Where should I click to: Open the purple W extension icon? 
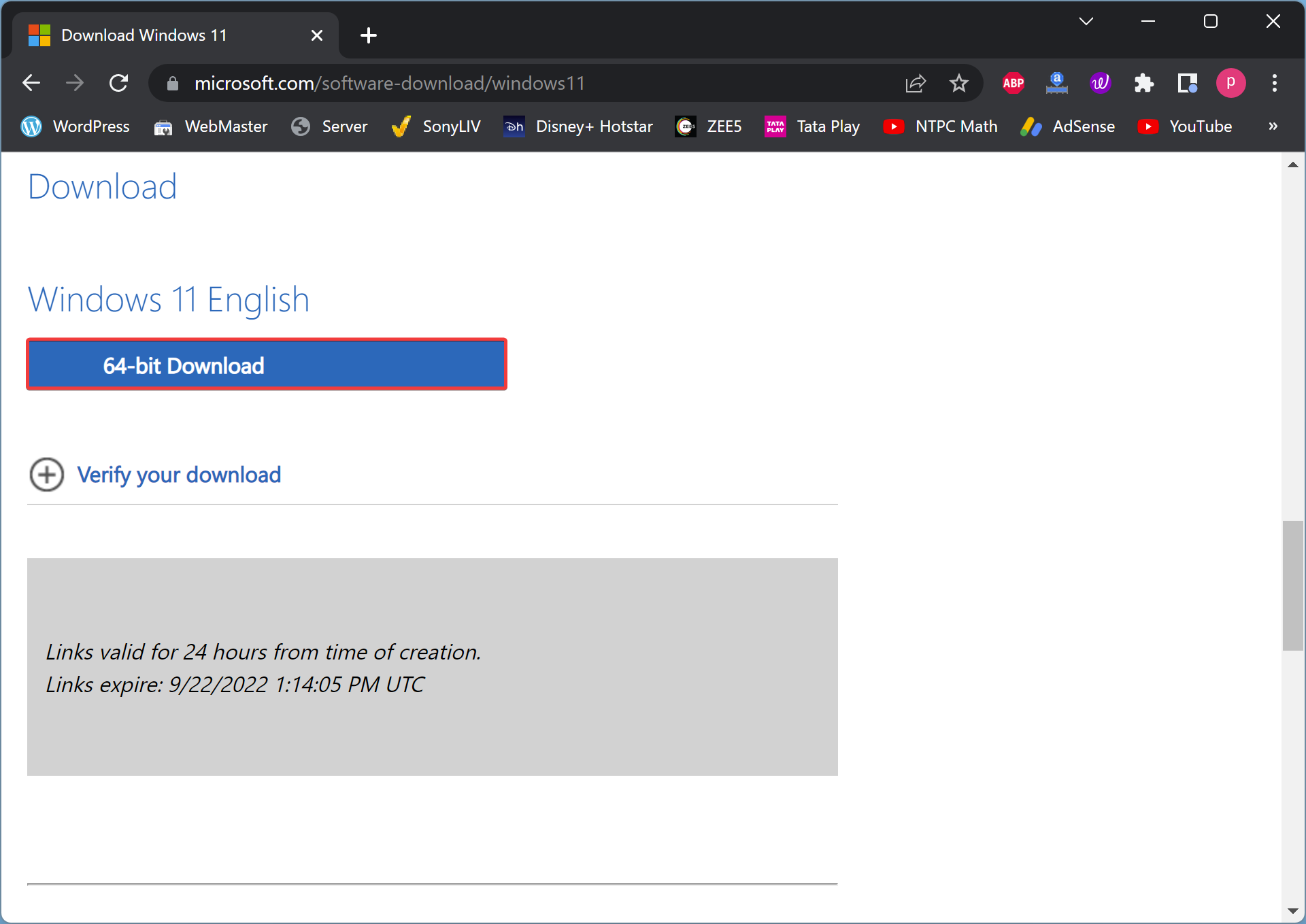pos(1101,83)
